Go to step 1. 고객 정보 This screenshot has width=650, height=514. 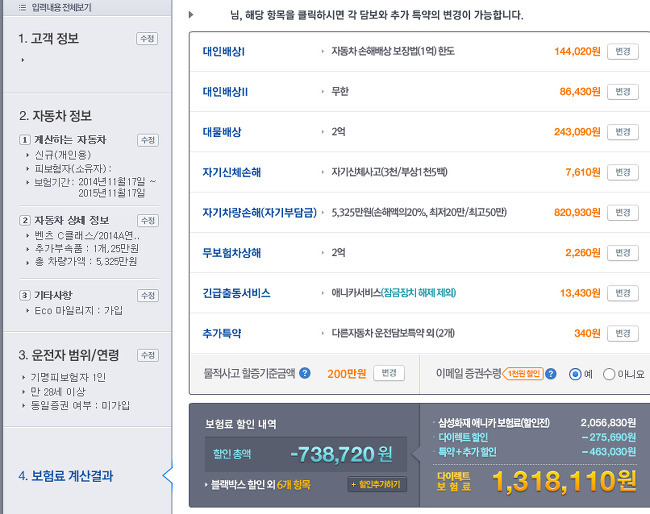[49, 39]
